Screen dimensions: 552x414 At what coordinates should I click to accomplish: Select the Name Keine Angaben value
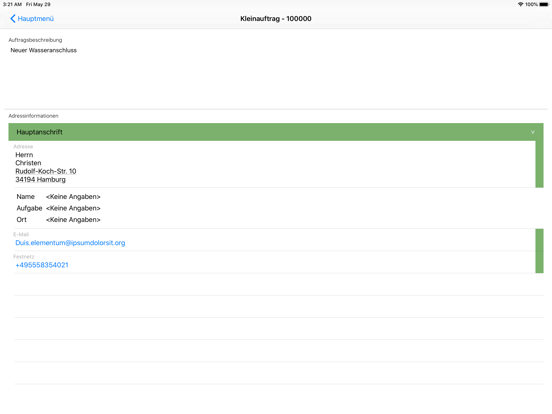click(x=73, y=197)
